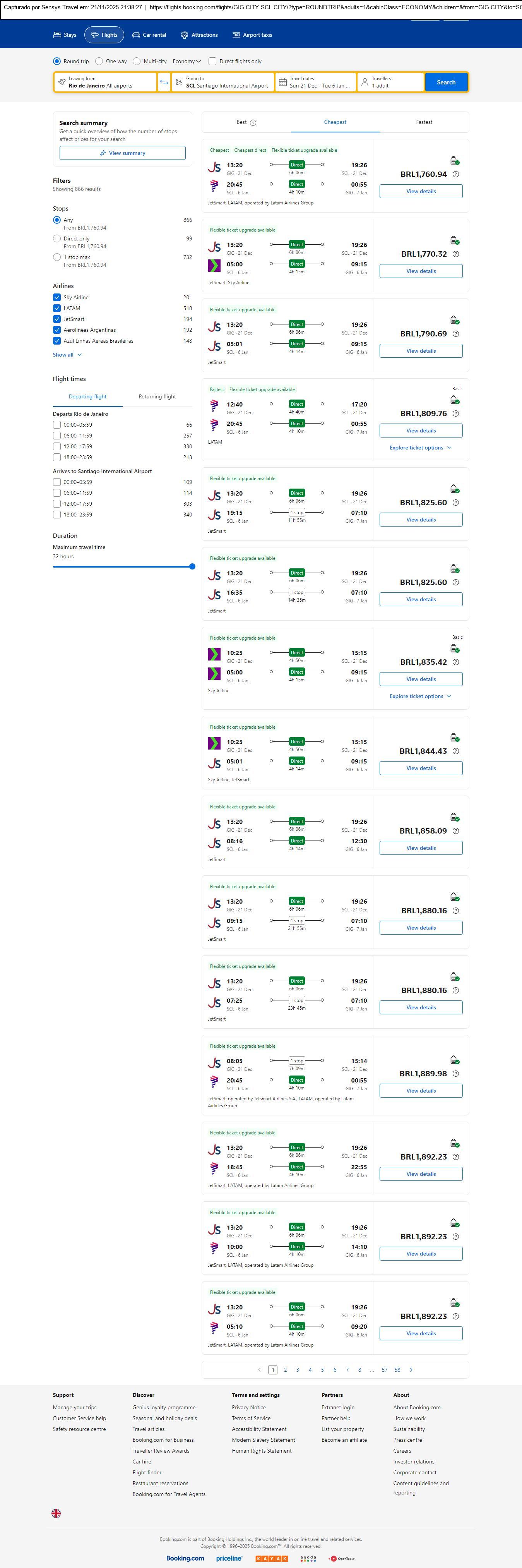The width and height of the screenshot is (522, 1568).
Task: Click the Leaving from Rio de Janeiro field
Action: click(x=105, y=82)
